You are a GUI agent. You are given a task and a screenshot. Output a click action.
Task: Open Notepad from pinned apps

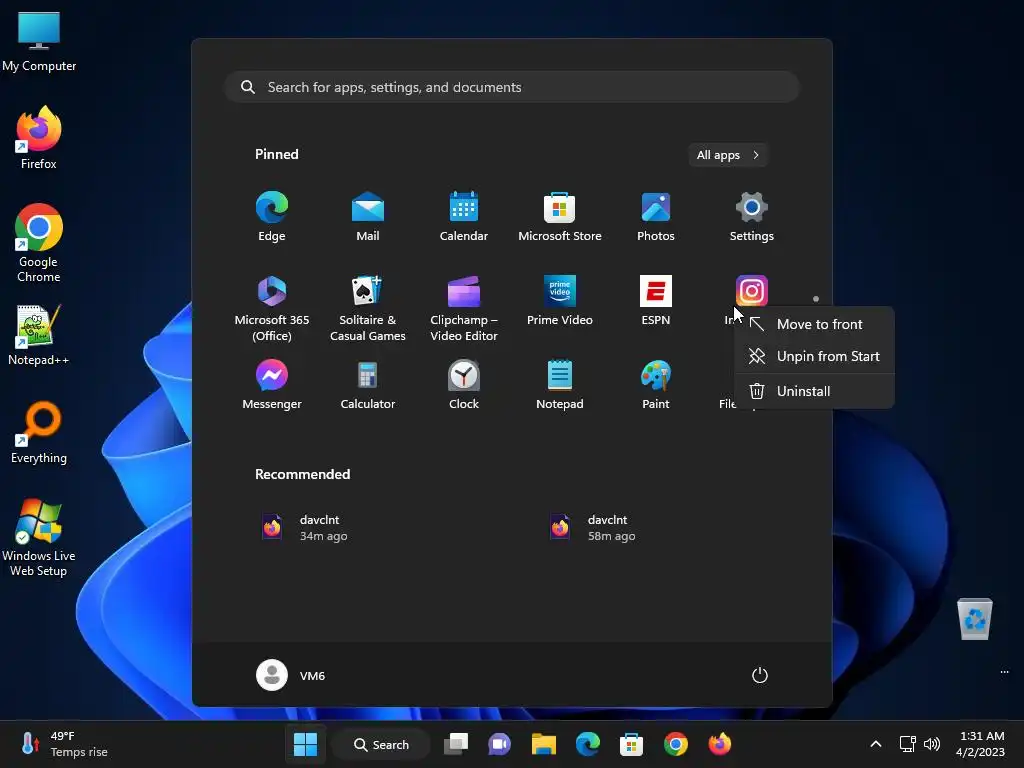click(x=560, y=385)
